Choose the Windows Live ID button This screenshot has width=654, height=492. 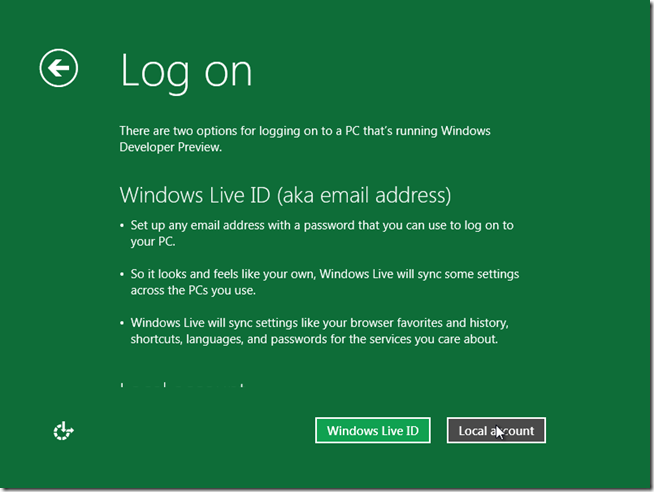click(372, 430)
